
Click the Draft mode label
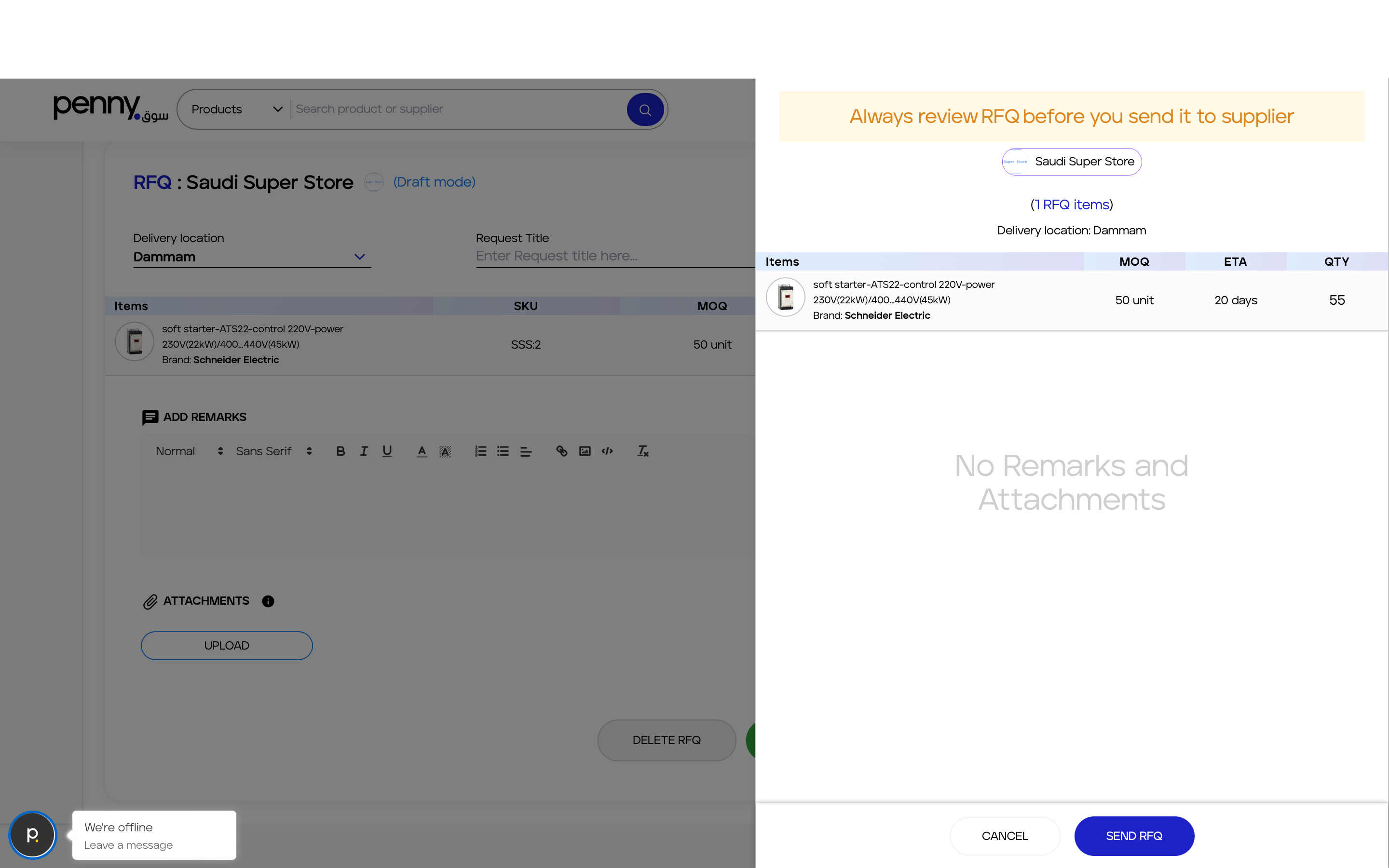tap(434, 182)
